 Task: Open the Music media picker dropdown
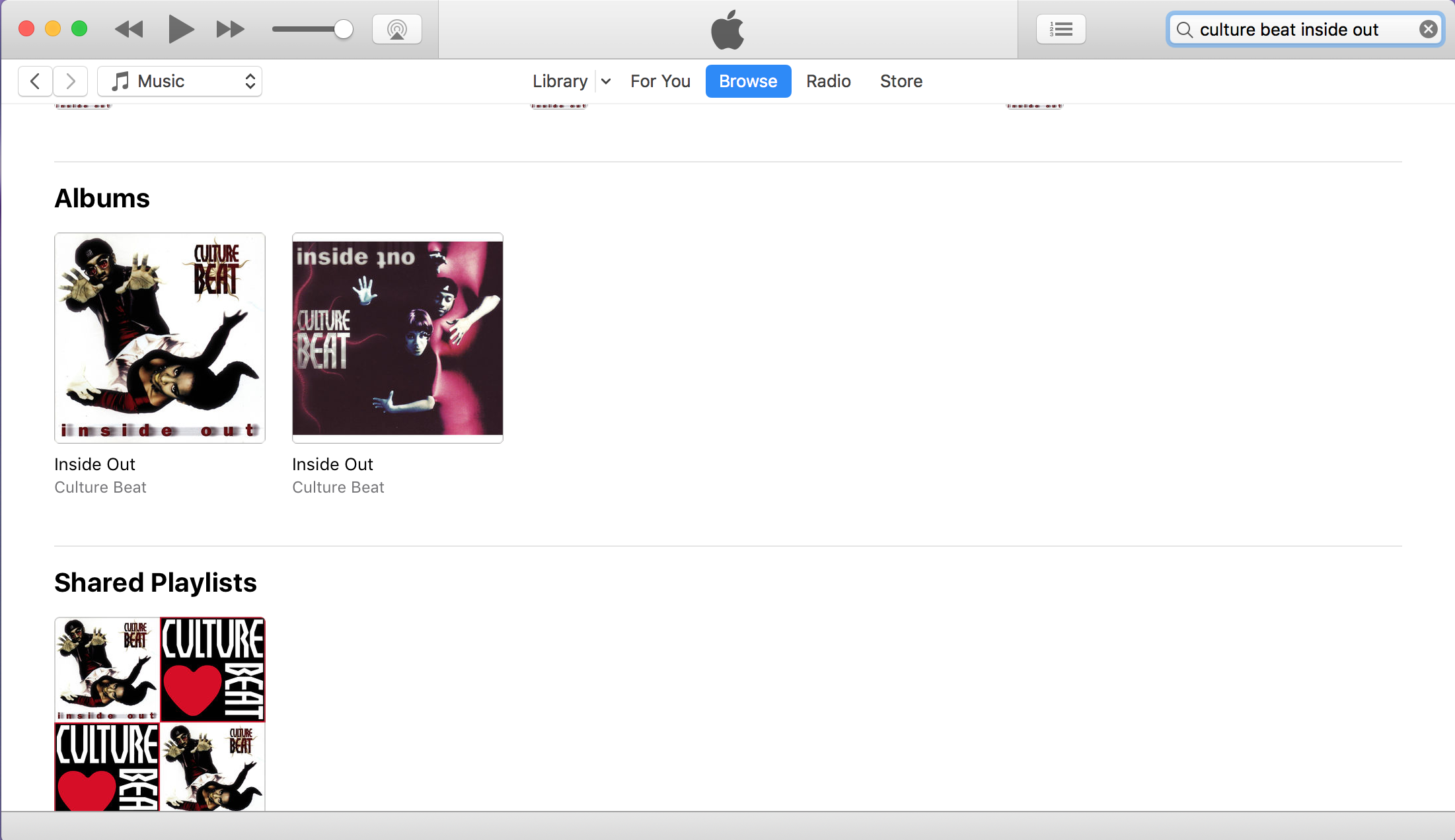pos(180,81)
